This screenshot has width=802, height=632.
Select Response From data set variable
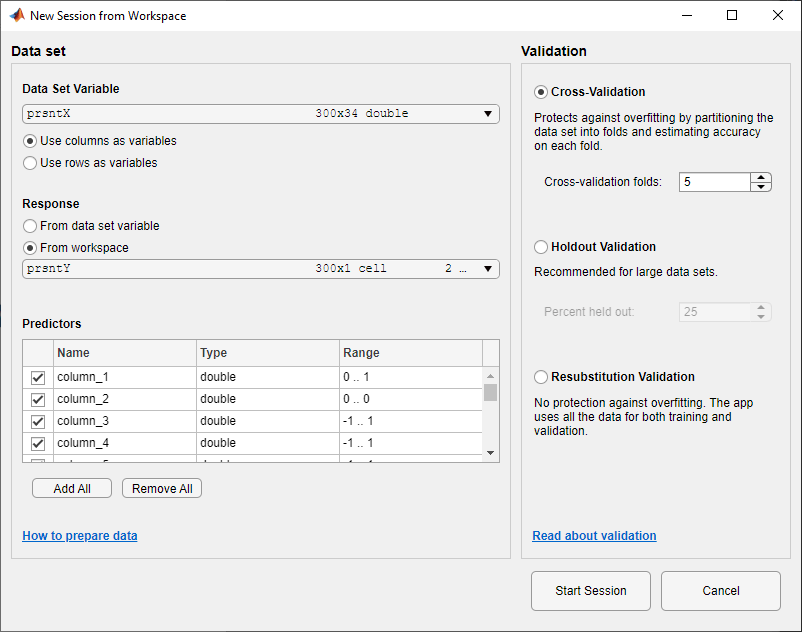tap(30, 226)
